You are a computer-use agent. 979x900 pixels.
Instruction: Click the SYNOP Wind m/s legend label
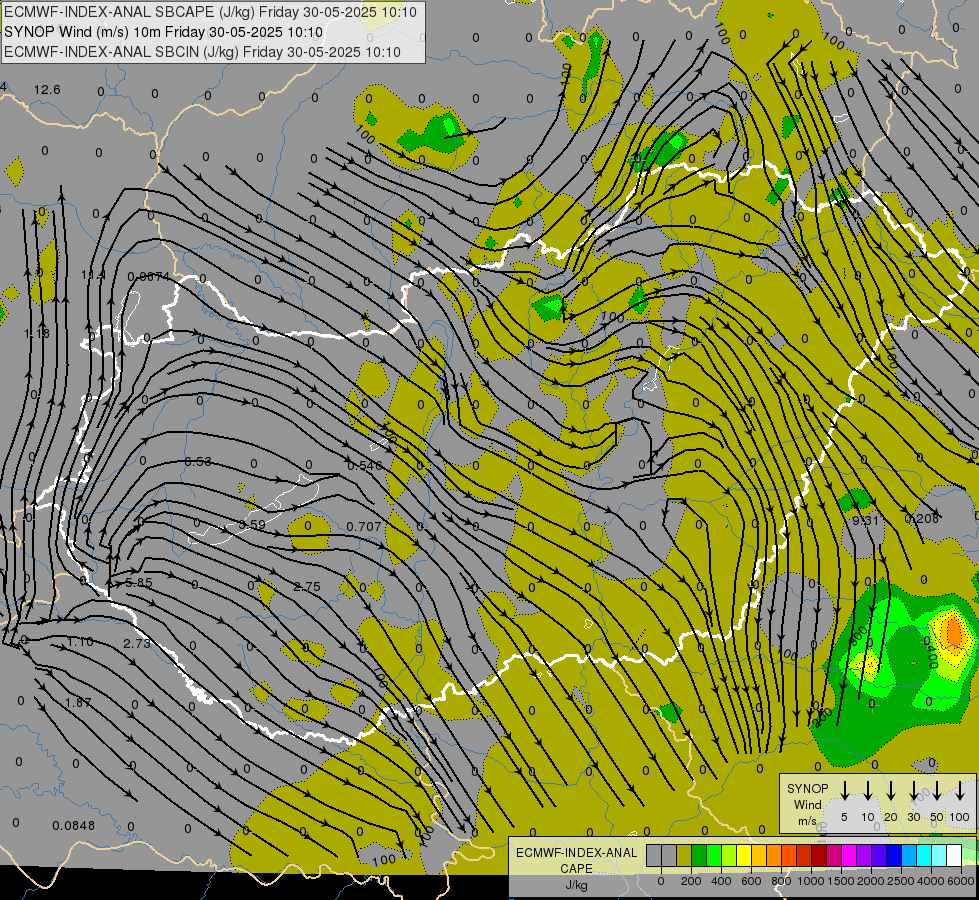(807, 804)
